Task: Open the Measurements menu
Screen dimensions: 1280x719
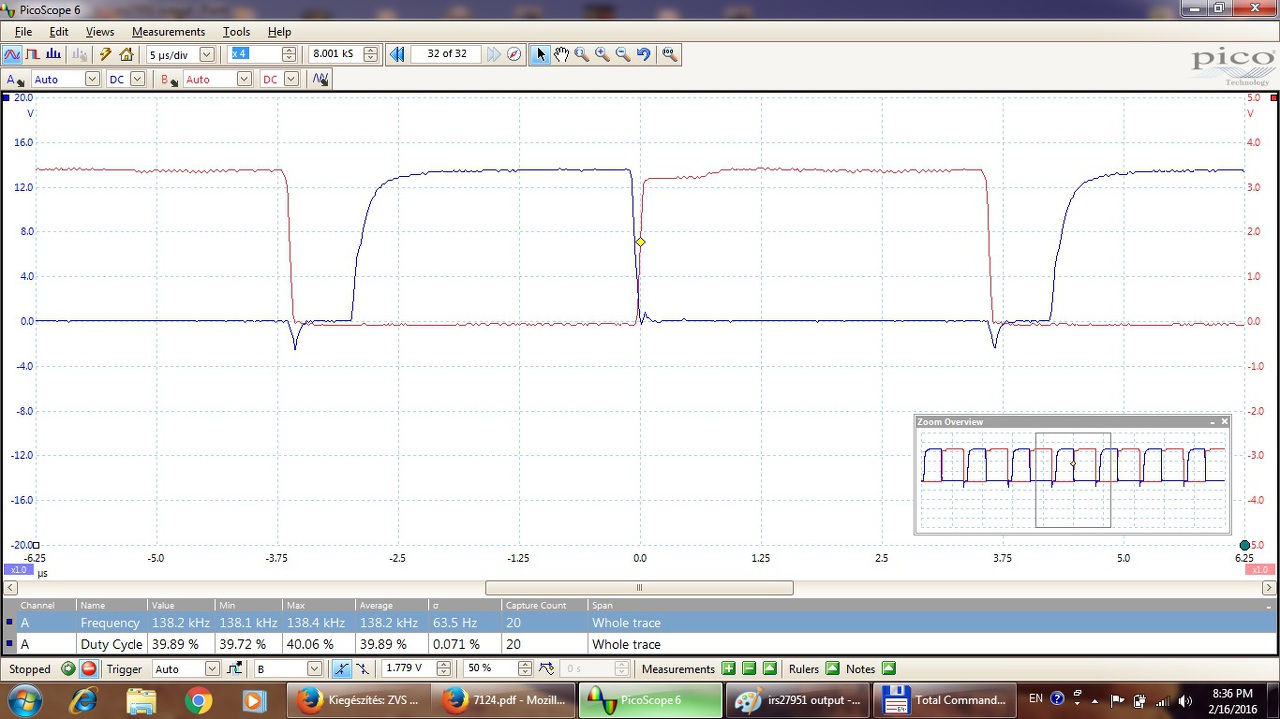Action: coord(168,32)
